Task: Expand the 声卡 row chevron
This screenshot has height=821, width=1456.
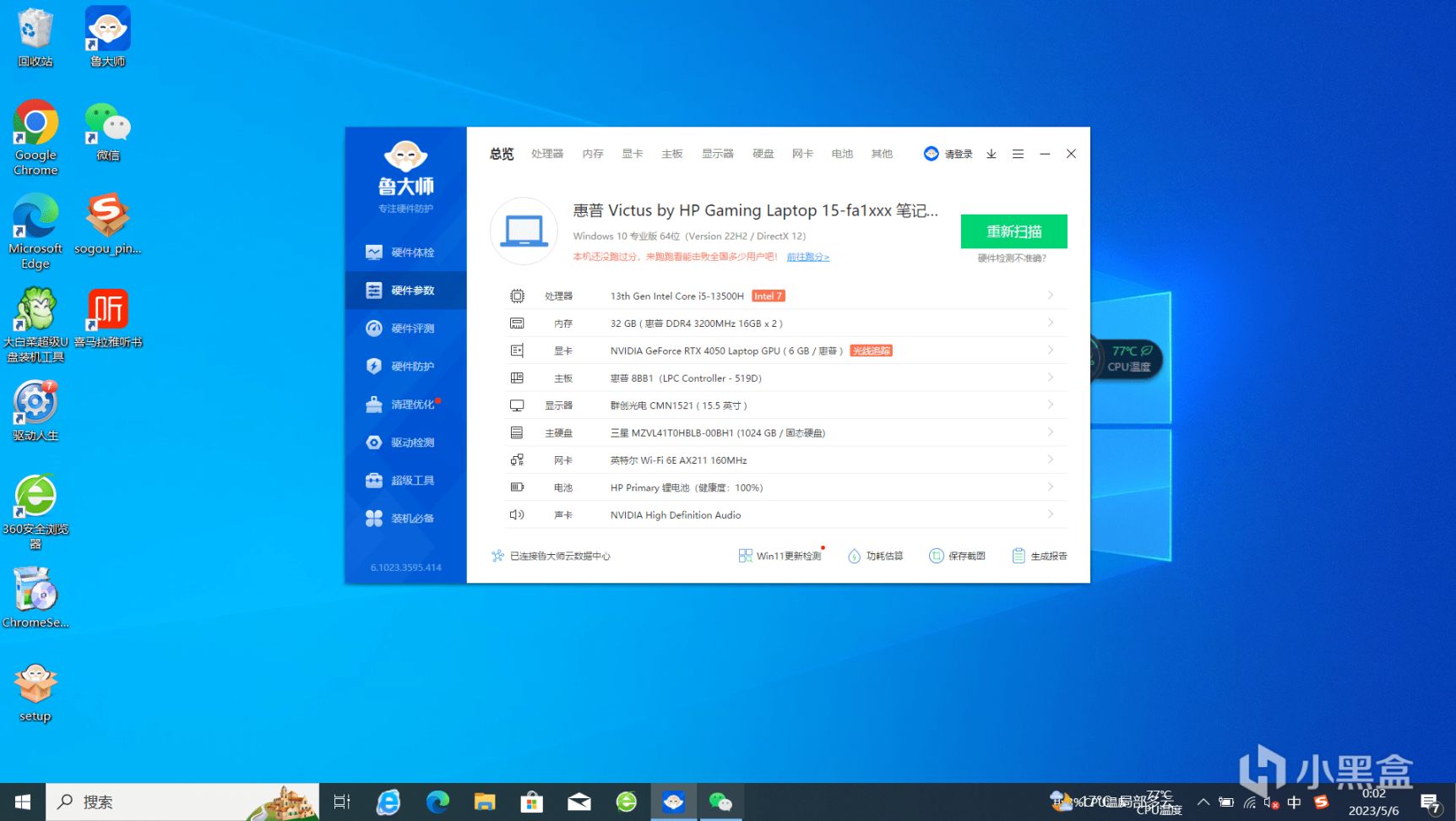Action: point(1051,514)
